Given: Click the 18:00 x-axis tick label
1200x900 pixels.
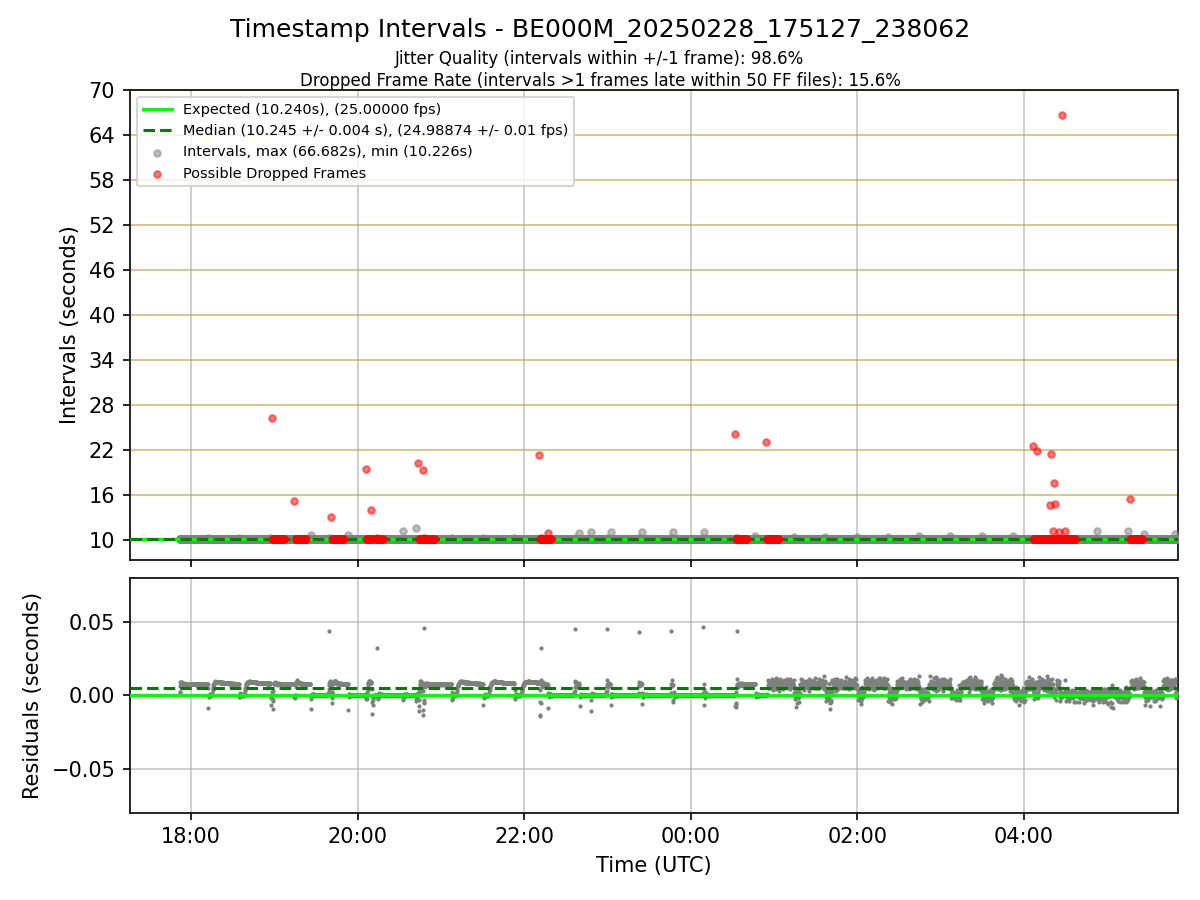Looking at the screenshot, I should tap(191, 835).
